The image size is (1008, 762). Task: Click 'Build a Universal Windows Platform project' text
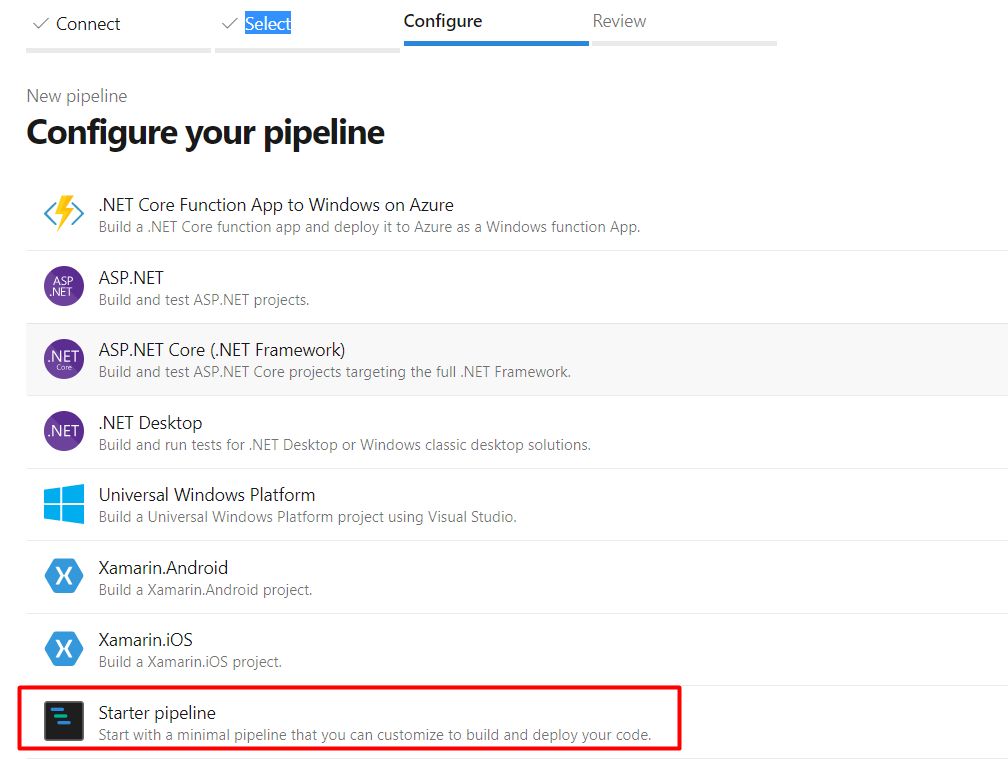[x=307, y=518]
